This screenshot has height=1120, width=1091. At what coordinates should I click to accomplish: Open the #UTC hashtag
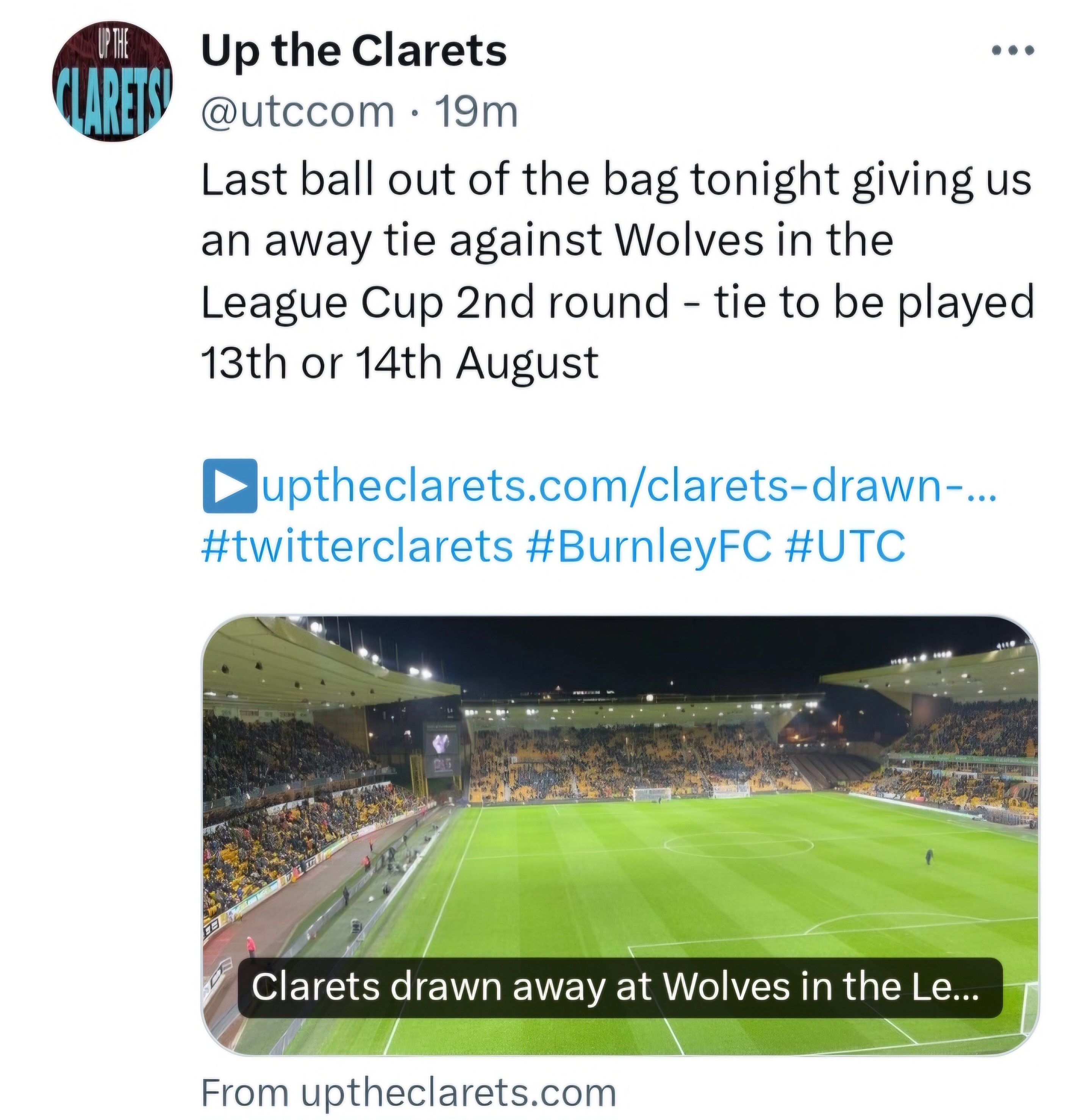(845, 546)
